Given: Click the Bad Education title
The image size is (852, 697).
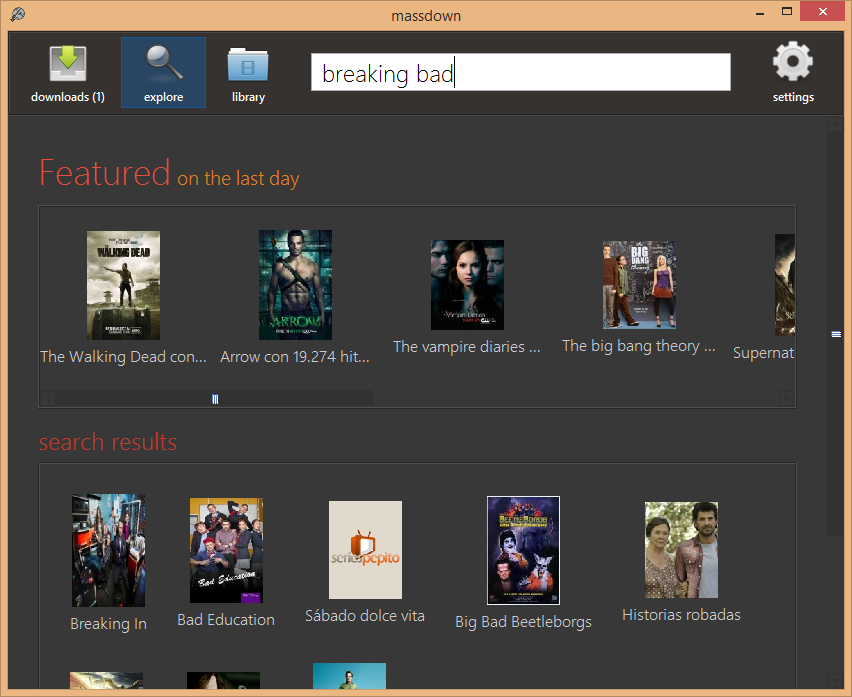Looking at the screenshot, I should pyautogui.click(x=226, y=619).
